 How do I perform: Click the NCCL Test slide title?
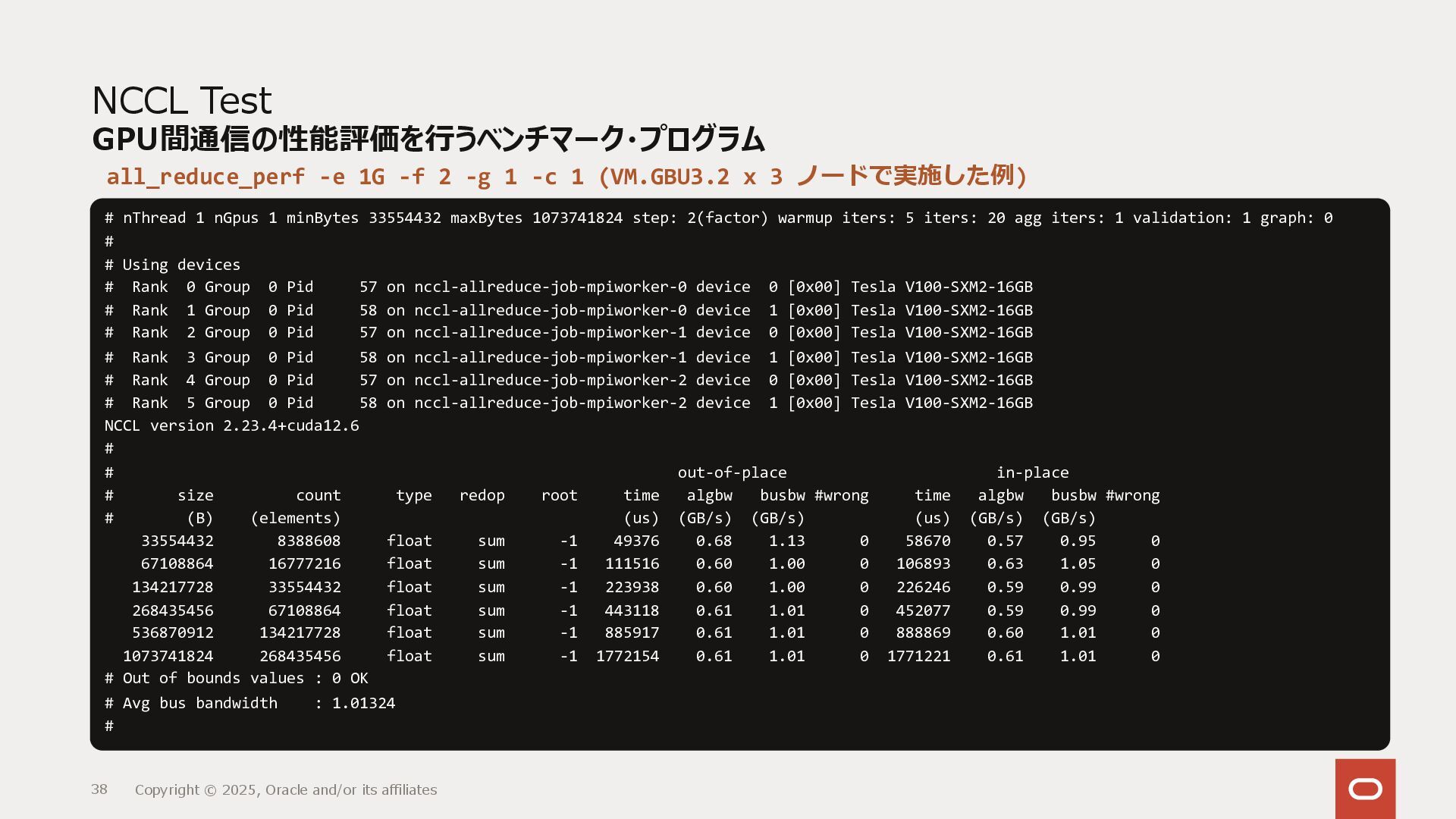click(x=181, y=100)
